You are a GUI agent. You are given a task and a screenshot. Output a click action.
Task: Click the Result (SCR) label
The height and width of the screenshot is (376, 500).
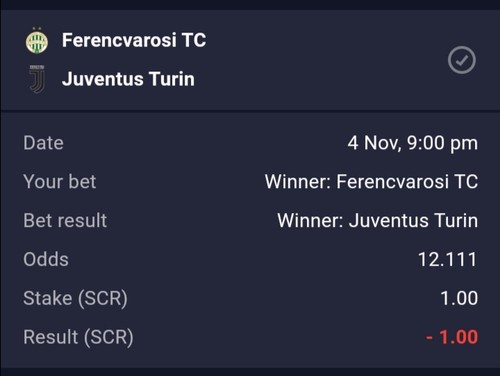[78, 337]
